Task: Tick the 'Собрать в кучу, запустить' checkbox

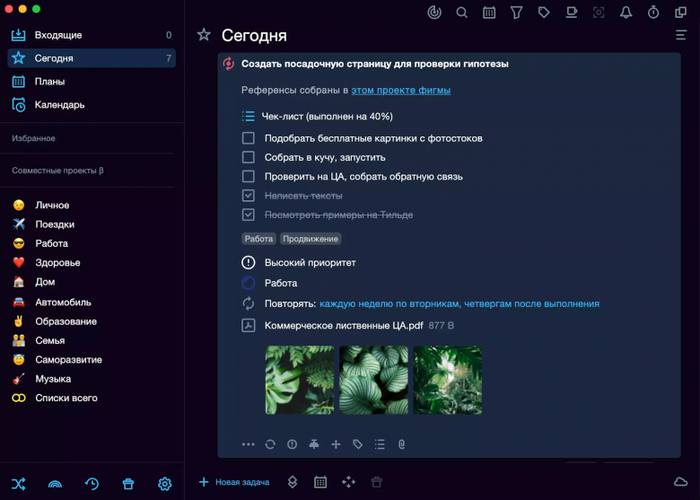Action: [x=248, y=157]
